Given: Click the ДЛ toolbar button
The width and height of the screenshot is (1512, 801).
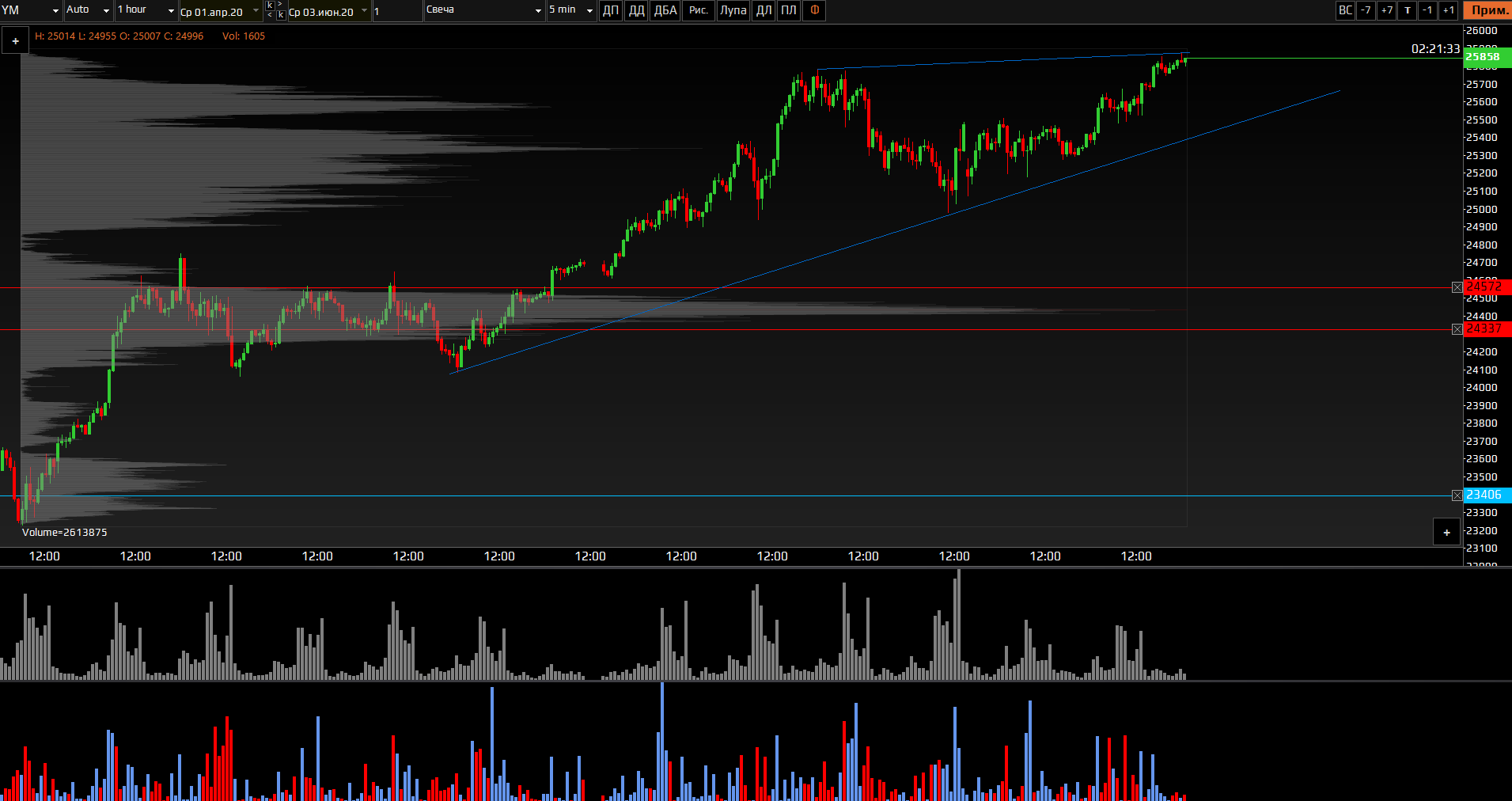Looking at the screenshot, I should (764, 10).
